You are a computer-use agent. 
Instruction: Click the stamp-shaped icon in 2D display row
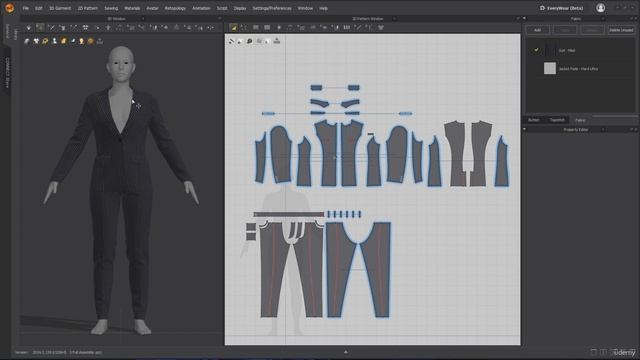(277, 41)
